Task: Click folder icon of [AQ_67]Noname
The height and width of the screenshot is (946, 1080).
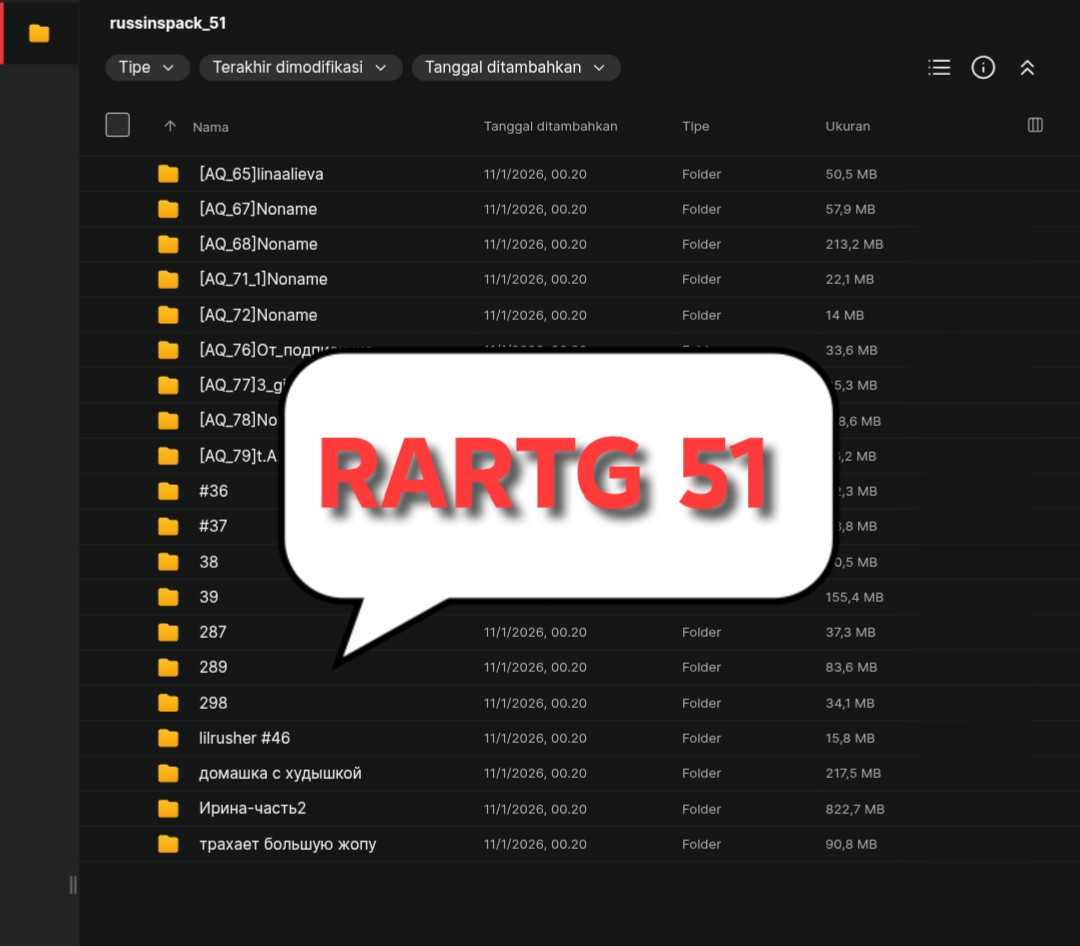Action: (x=168, y=209)
